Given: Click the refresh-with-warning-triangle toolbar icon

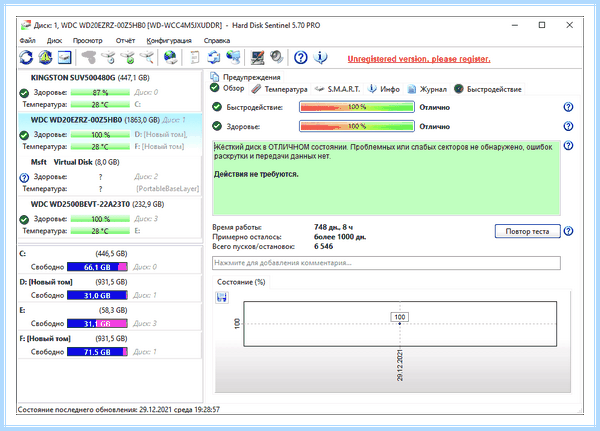Looking at the screenshot, I should click(46, 58).
